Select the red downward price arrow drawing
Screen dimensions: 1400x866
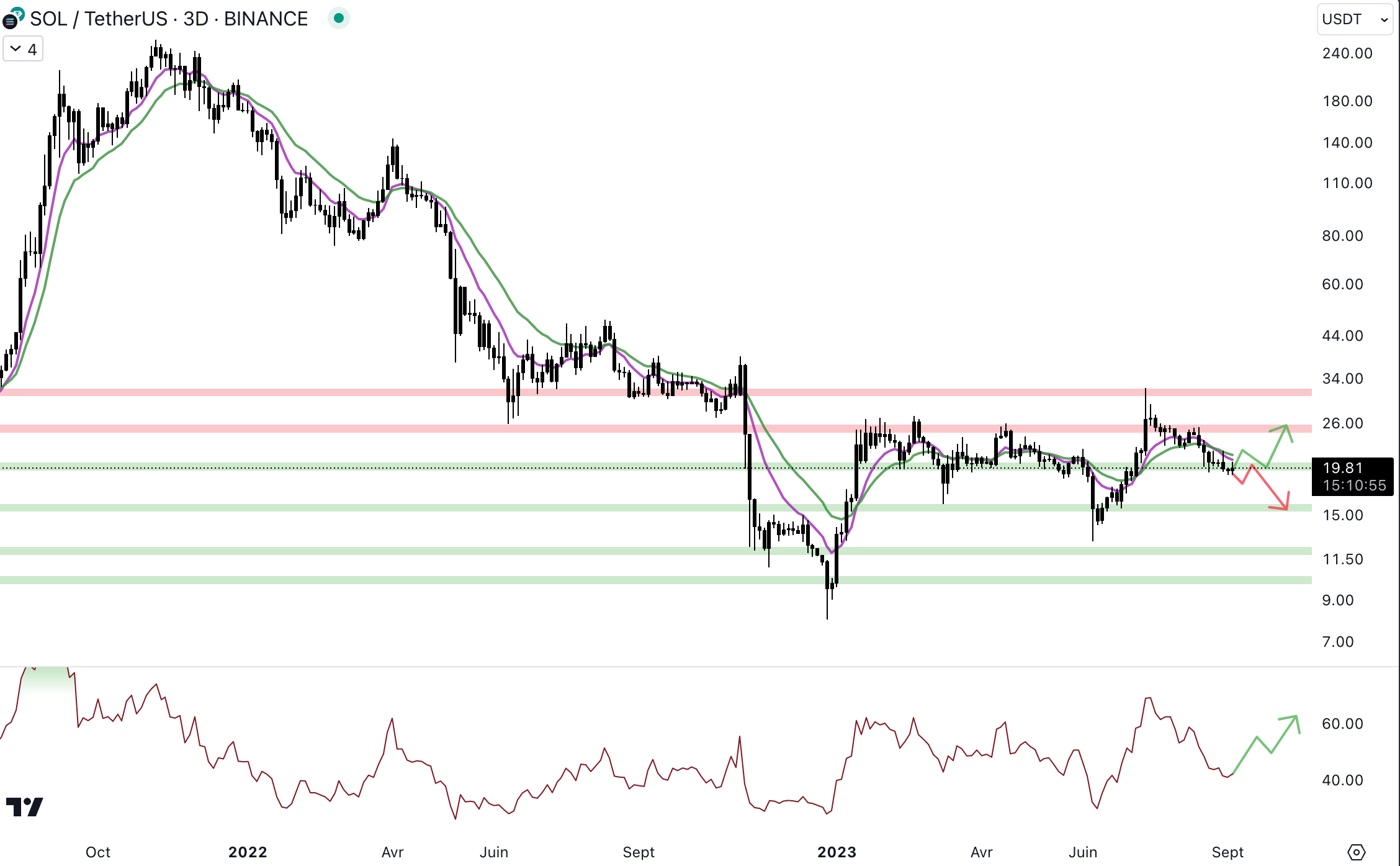(1269, 487)
